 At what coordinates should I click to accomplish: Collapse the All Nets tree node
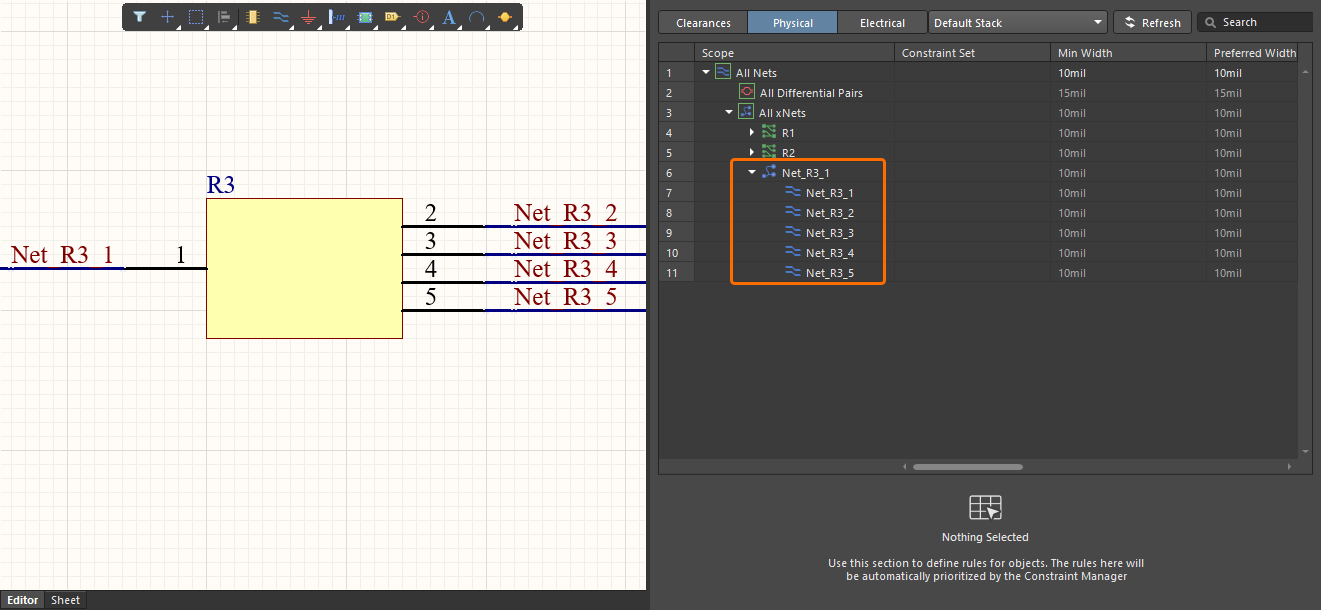[x=707, y=72]
